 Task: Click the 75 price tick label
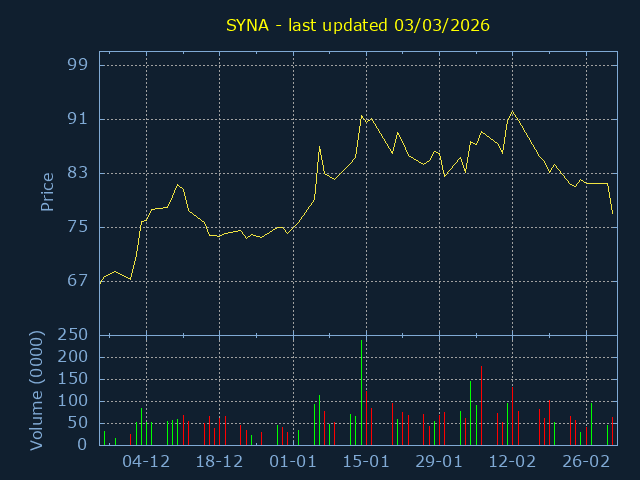click(x=76, y=227)
